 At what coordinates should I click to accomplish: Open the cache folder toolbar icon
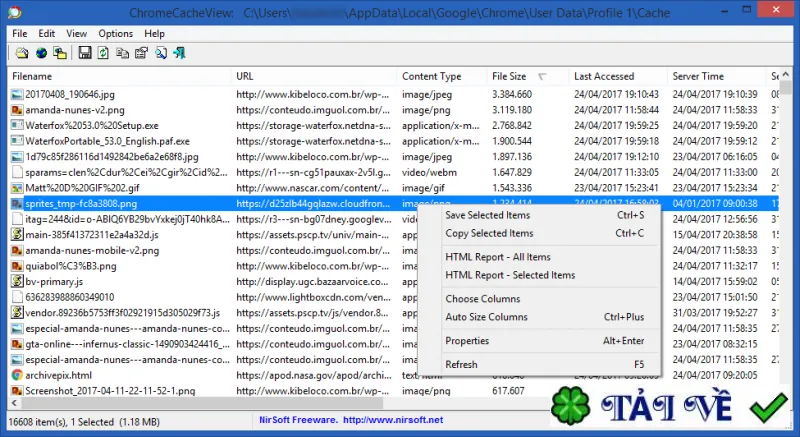tap(22, 53)
